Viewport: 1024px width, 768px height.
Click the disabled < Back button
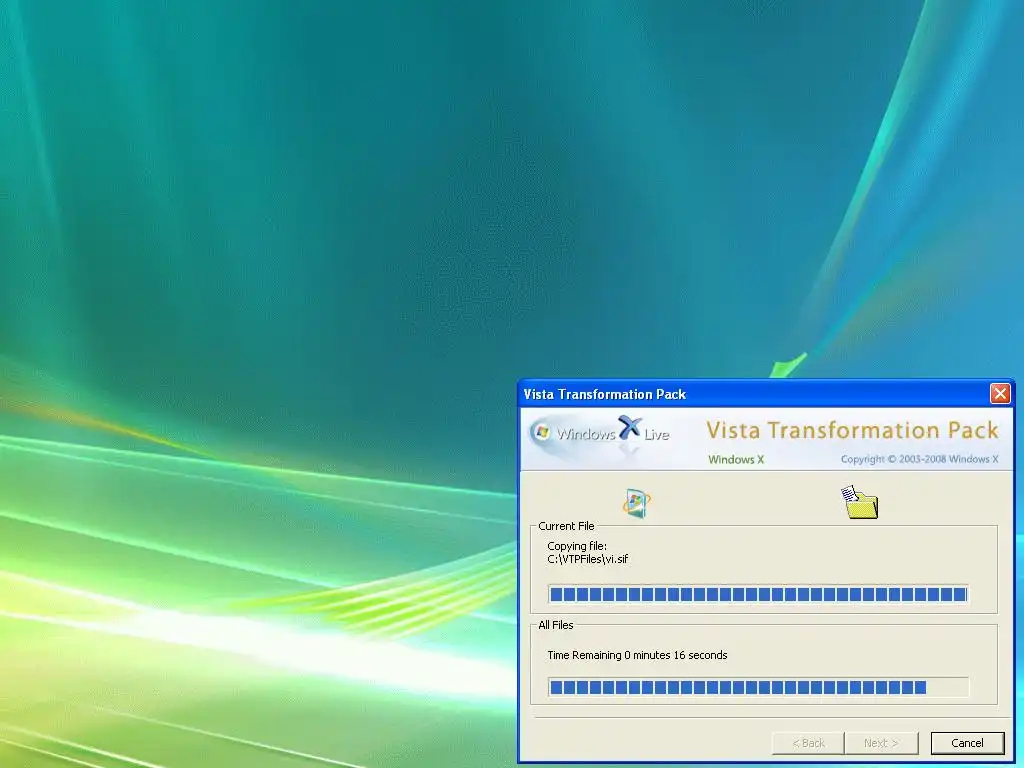click(808, 743)
